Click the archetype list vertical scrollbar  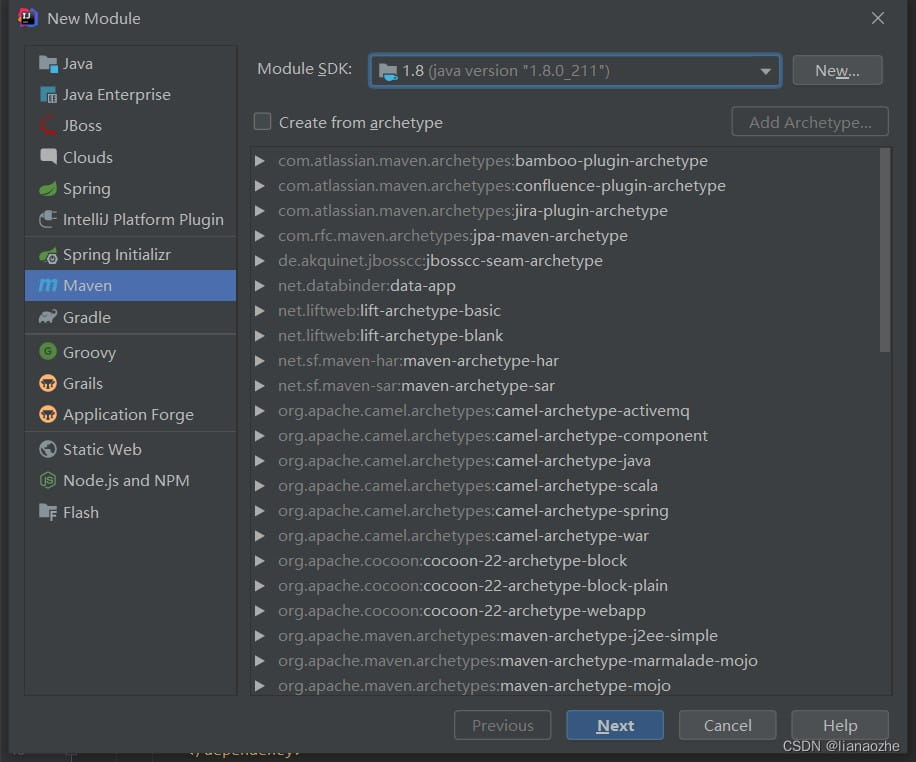point(884,250)
